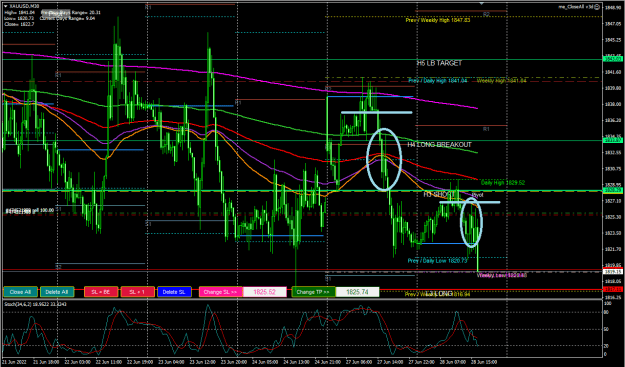Click the Pivot label on the chart
The image size is (625, 367).
pos(477,195)
